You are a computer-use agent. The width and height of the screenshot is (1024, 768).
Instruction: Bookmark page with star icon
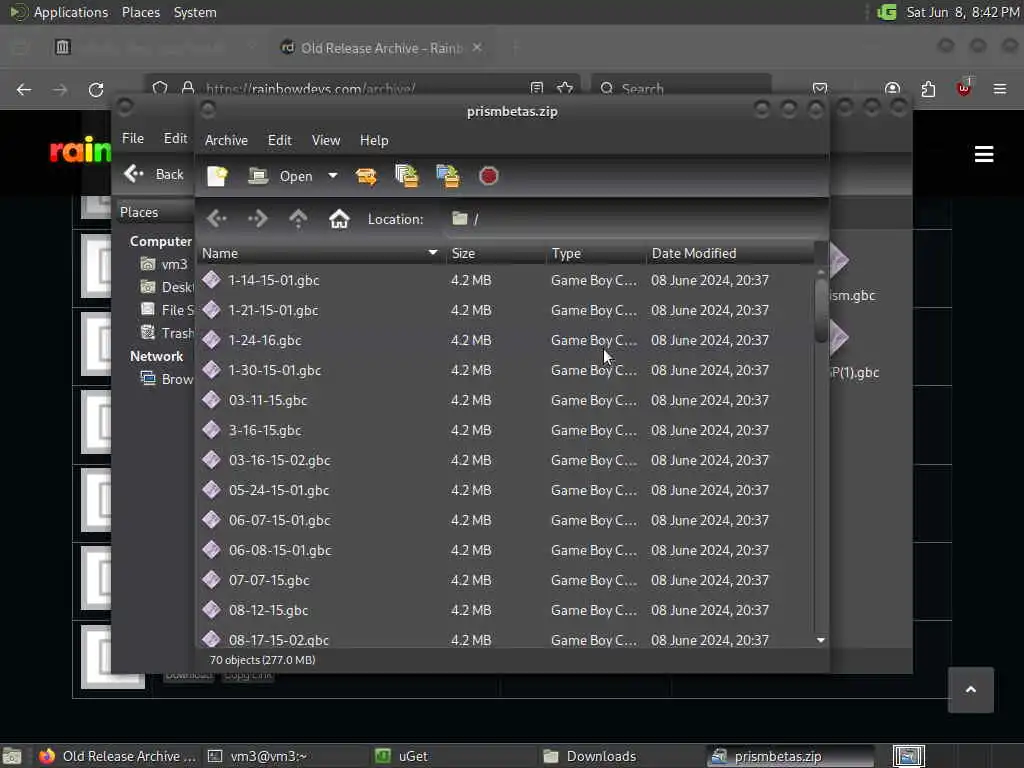coord(566,89)
